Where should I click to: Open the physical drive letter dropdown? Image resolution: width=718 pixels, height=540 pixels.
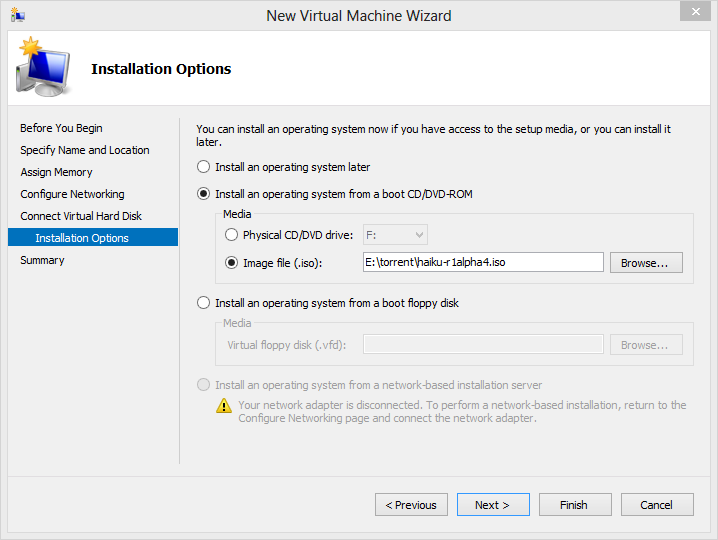click(x=395, y=235)
